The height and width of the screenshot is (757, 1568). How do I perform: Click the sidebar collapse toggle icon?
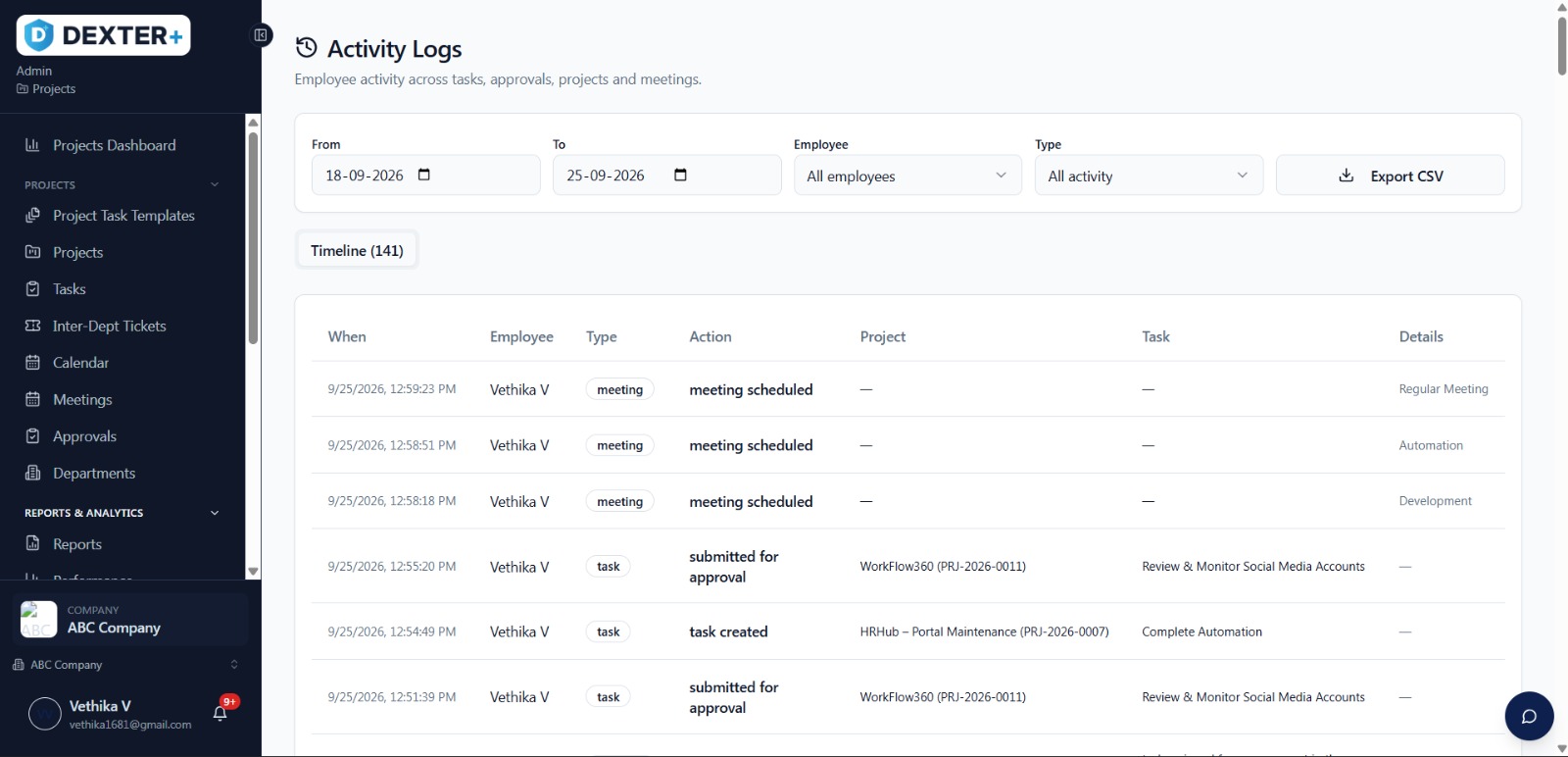coord(261,35)
